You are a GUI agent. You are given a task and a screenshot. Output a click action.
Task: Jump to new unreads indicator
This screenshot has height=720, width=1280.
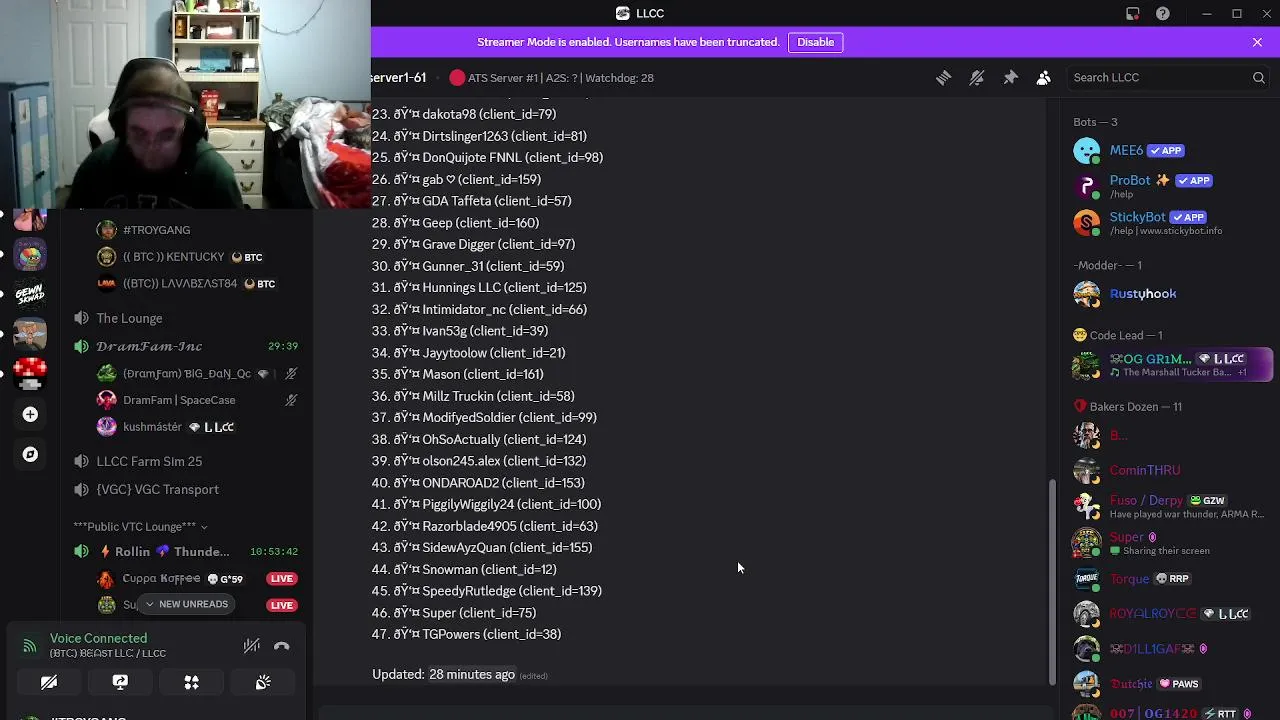[x=186, y=604]
